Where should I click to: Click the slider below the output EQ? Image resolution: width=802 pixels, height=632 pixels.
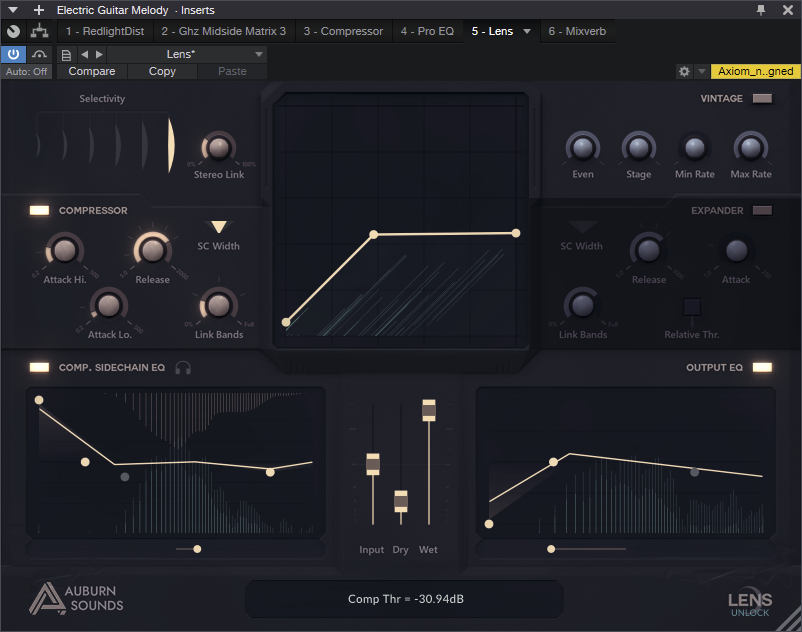pos(551,549)
